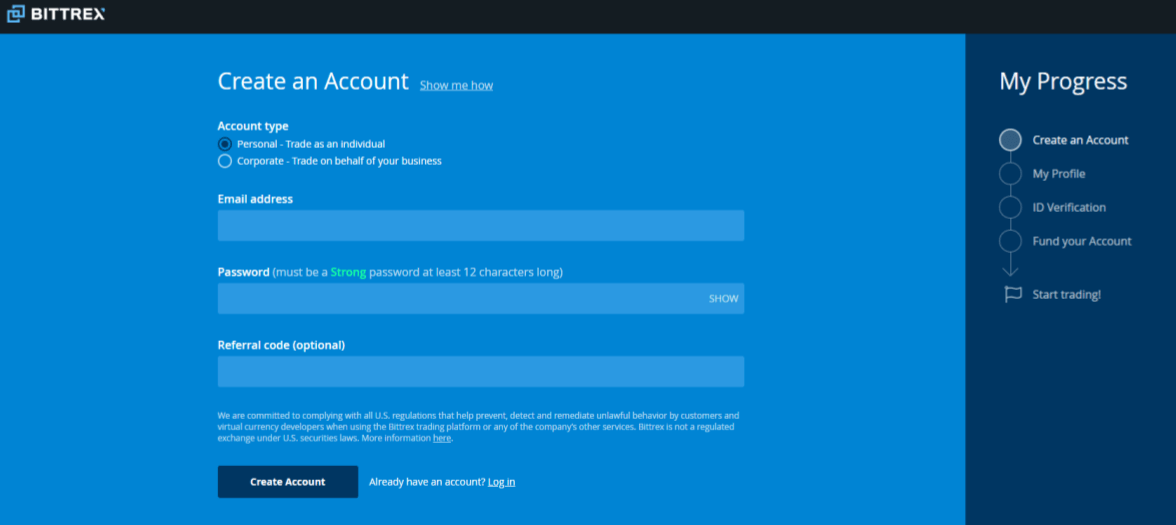Click the Referral code (optional) label
The image size is (1176, 525).
tap(281, 346)
